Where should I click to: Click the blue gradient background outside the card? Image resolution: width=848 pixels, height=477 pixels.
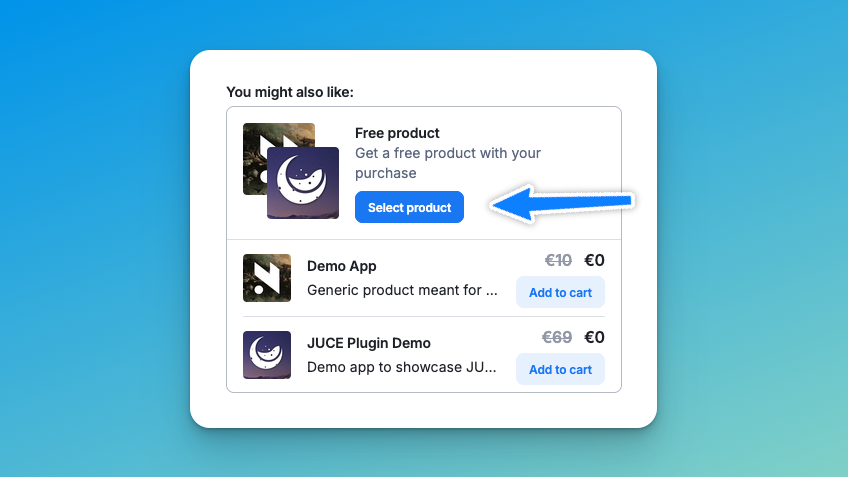pyautogui.click(x=90, y=240)
